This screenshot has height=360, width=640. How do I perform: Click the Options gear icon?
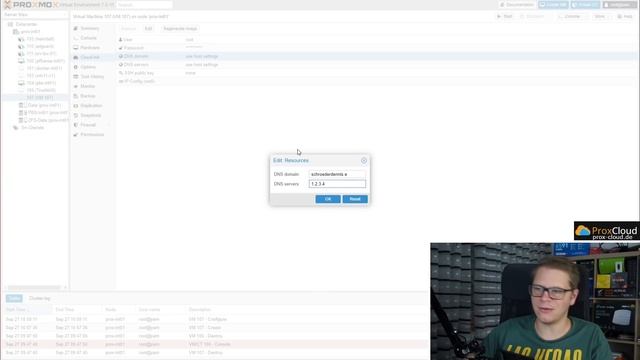click(x=76, y=67)
